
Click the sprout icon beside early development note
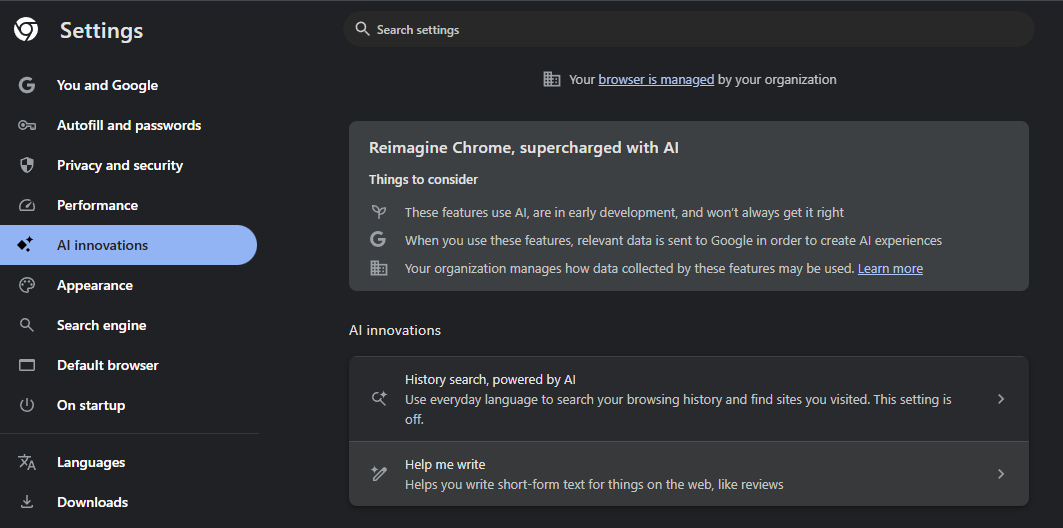(x=378, y=212)
